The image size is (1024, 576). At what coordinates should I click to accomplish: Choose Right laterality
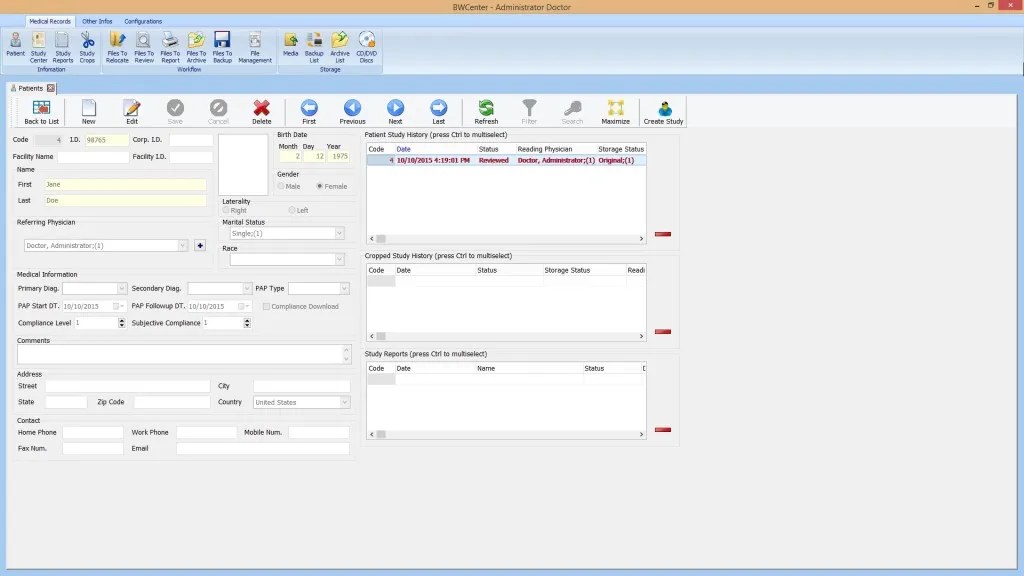point(226,210)
